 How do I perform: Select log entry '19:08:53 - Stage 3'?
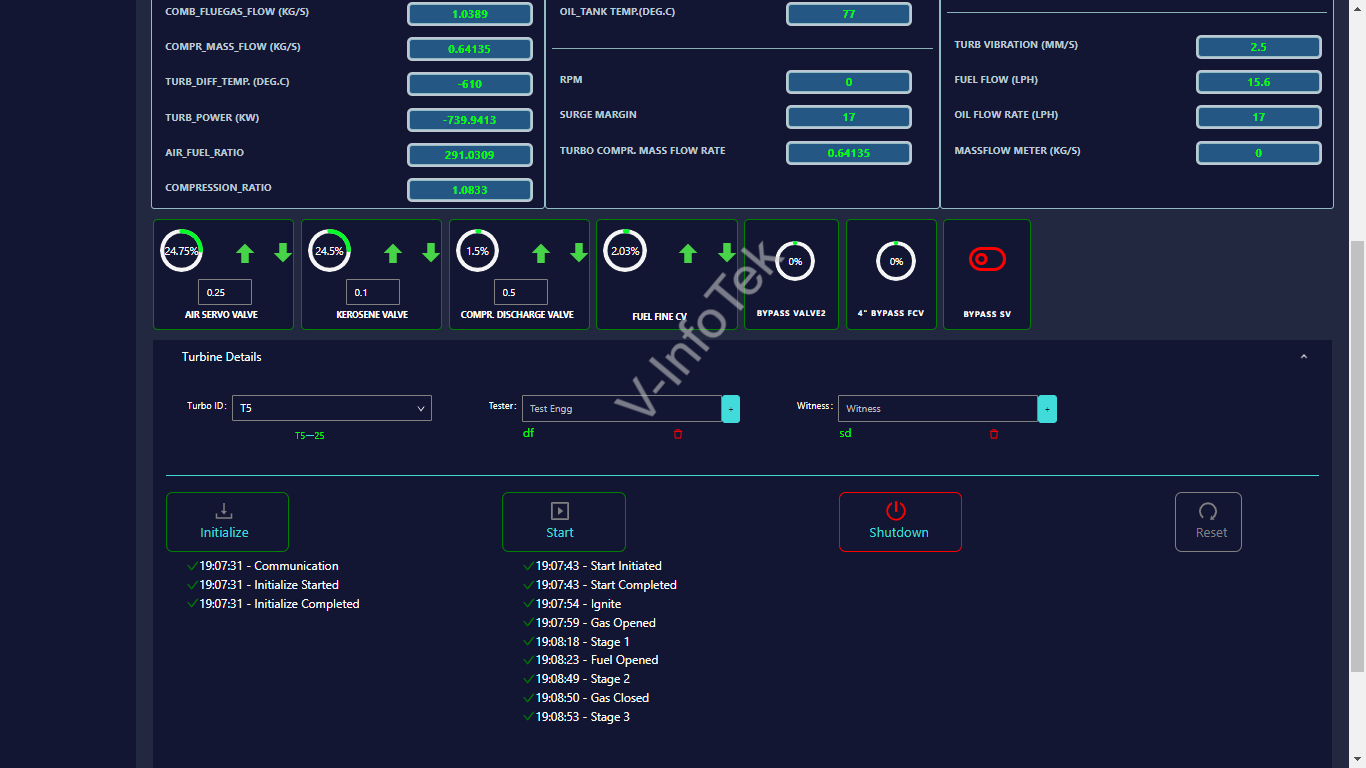582,717
